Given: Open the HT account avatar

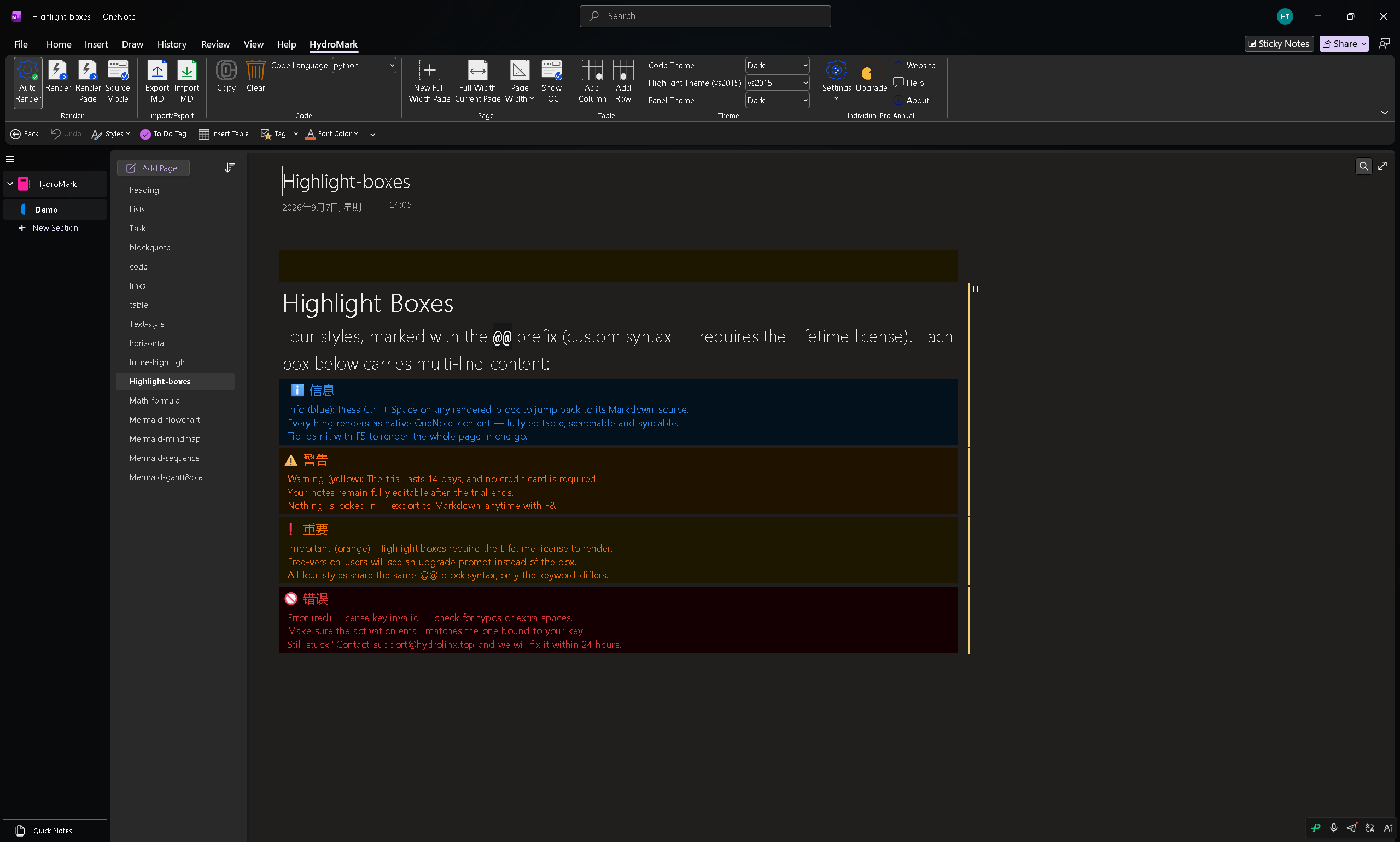Looking at the screenshot, I should coord(1284,16).
